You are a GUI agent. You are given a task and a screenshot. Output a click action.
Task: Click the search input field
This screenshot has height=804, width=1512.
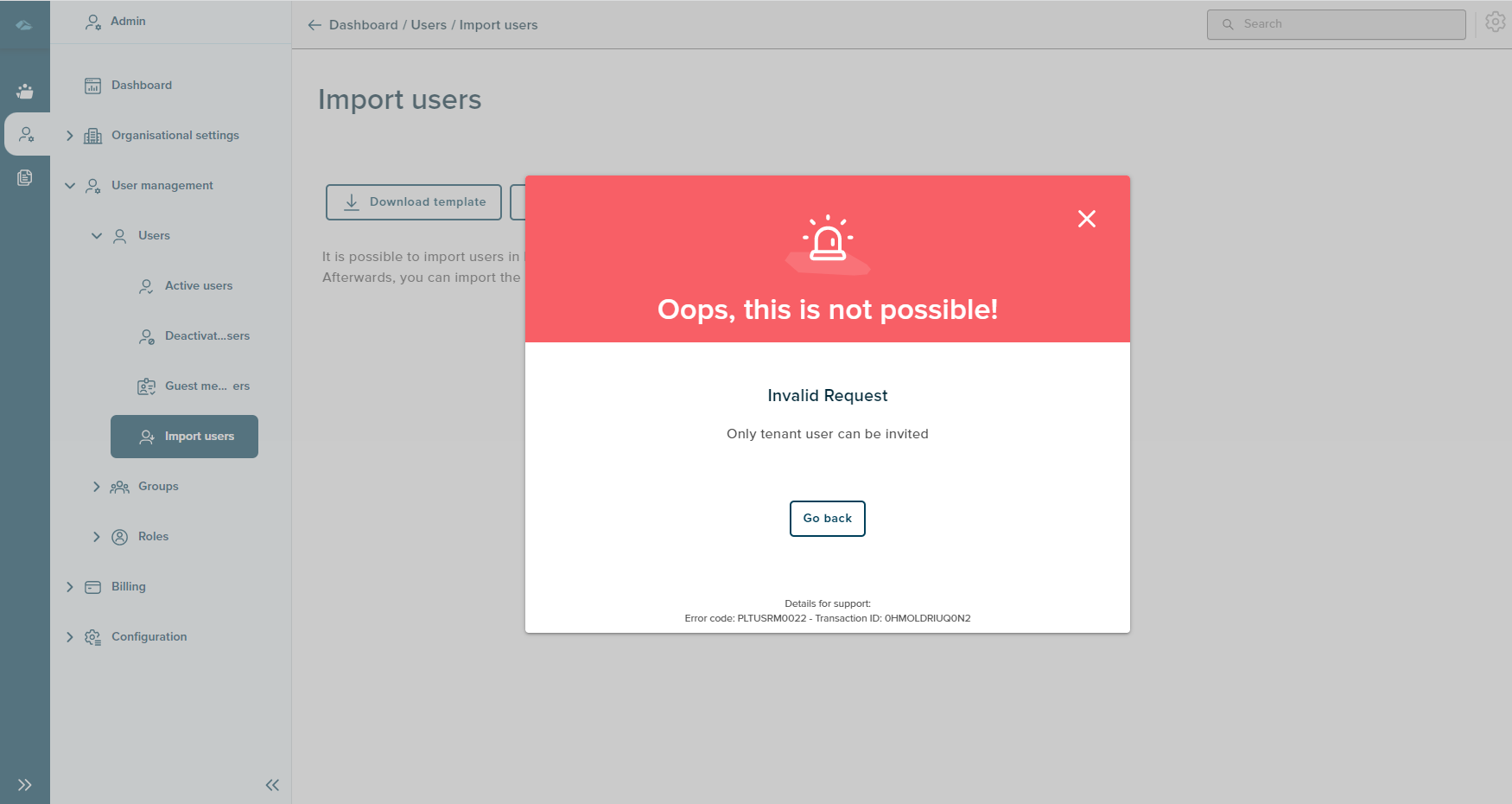[x=1336, y=24]
